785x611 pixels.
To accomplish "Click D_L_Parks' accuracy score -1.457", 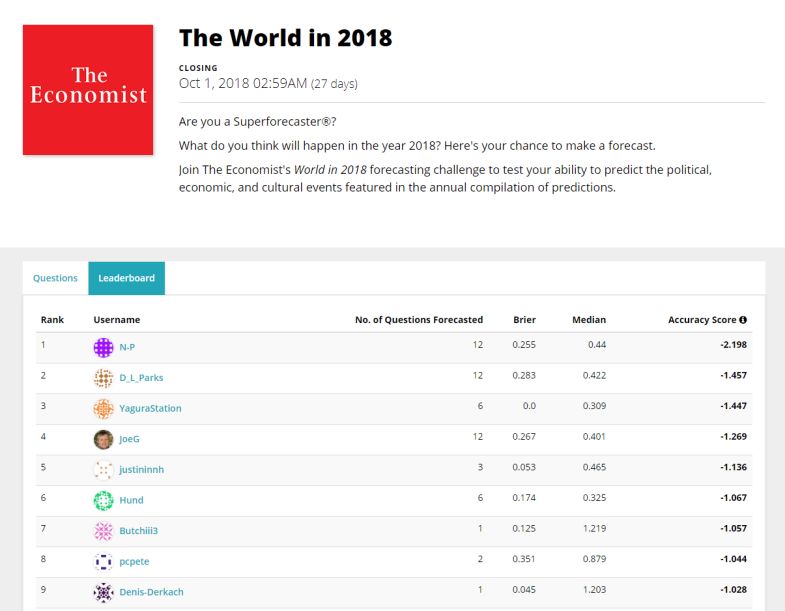I will [x=733, y=375].
